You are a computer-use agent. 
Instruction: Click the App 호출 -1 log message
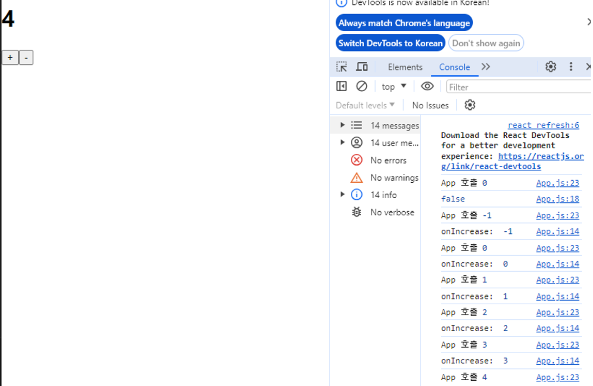point(466,215)
